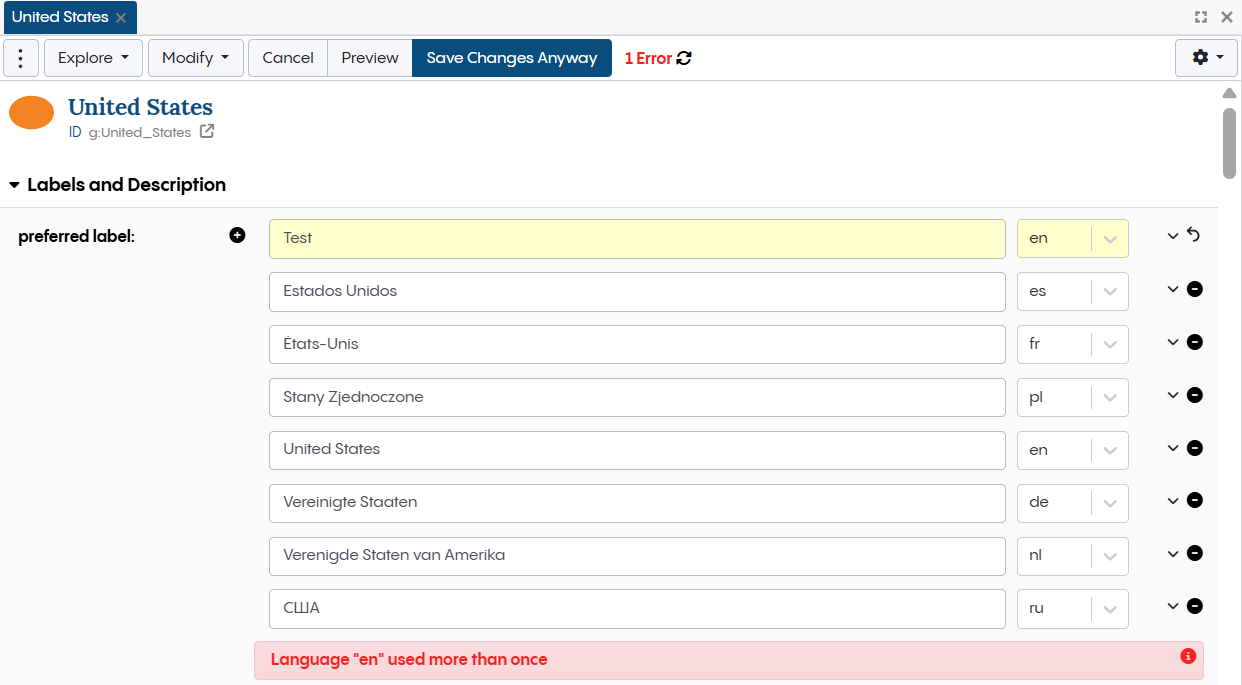The width and height of the screenshot is (1242, 685).
Task: Edit Verenigde Staten van Amerika field
Action: tap(637, 556)
